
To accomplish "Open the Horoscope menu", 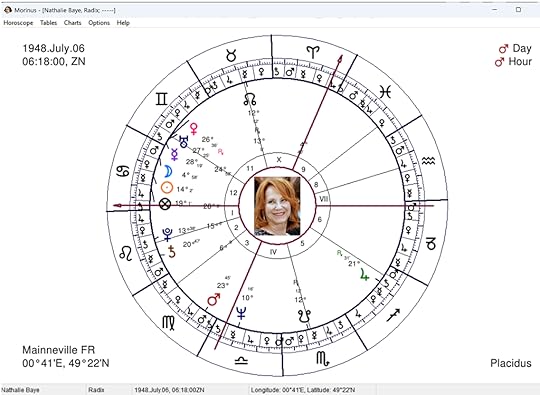I will coord(18,23).
